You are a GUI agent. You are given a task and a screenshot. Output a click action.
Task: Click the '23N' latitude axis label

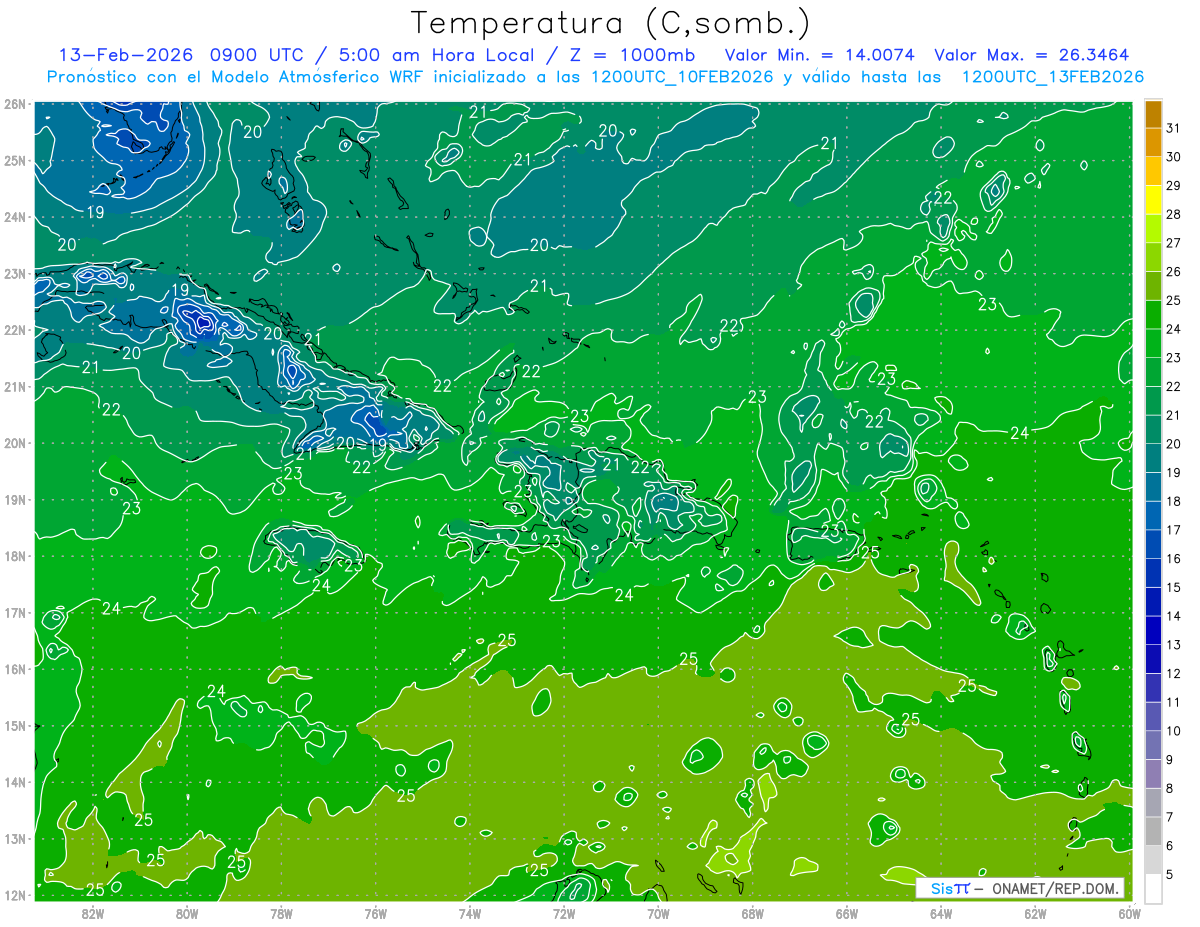[x=14, y=273]
